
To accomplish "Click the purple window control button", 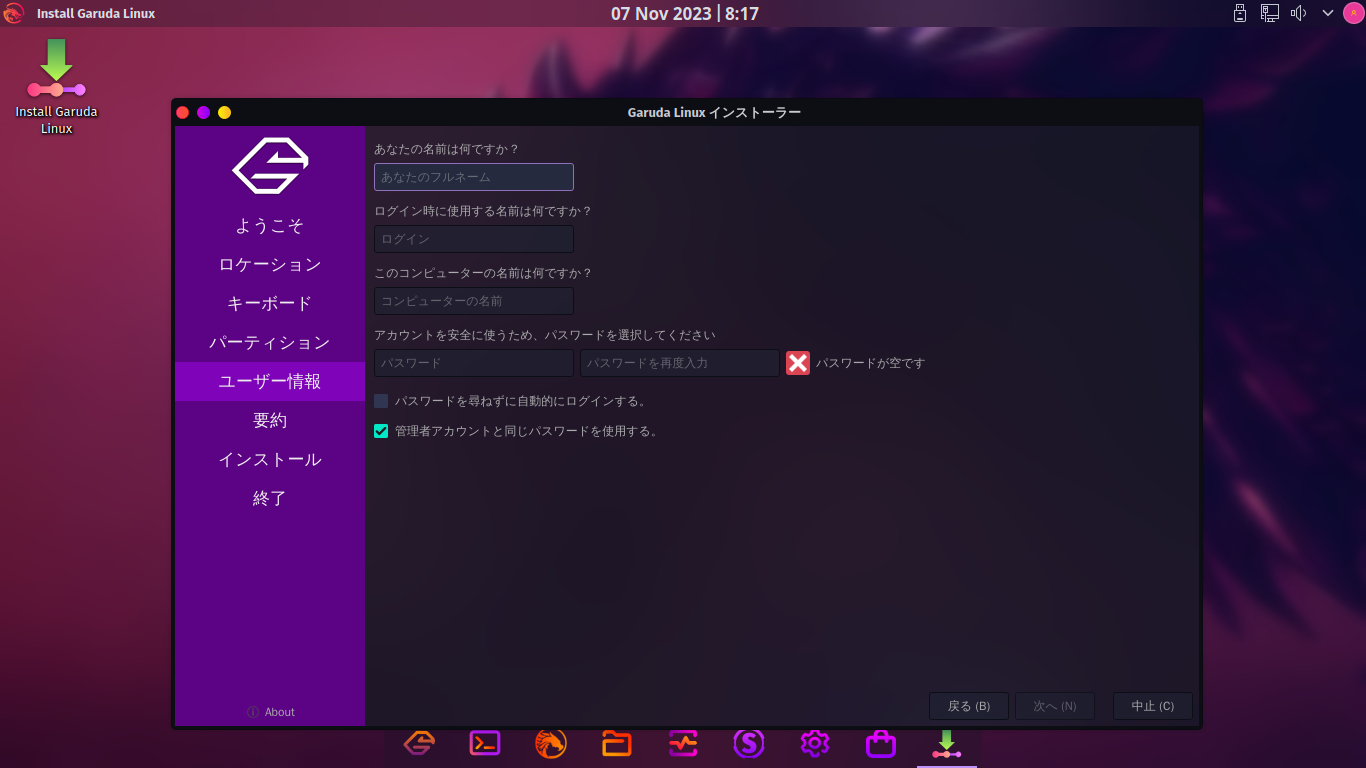I will point(204,113).
